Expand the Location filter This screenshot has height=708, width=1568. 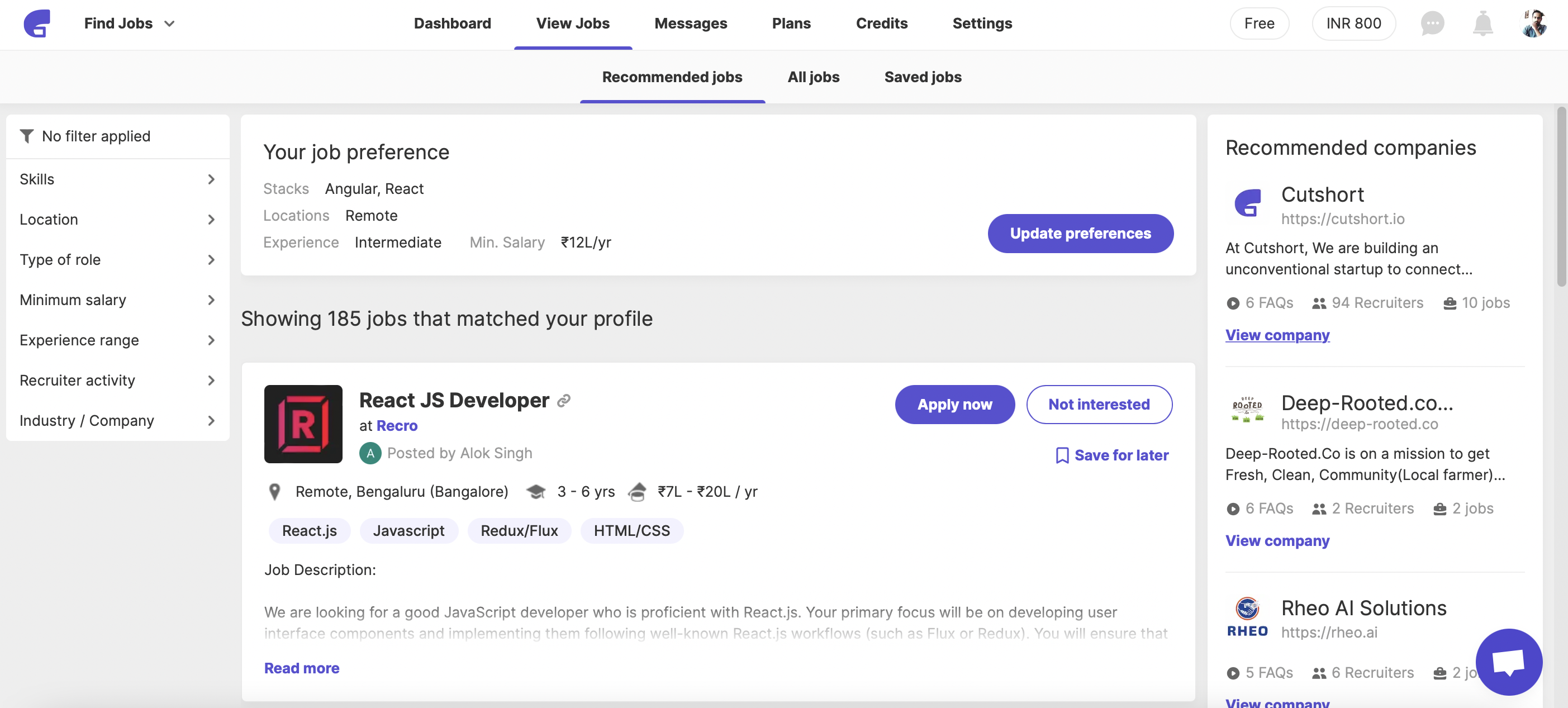[x=117, y=219]
